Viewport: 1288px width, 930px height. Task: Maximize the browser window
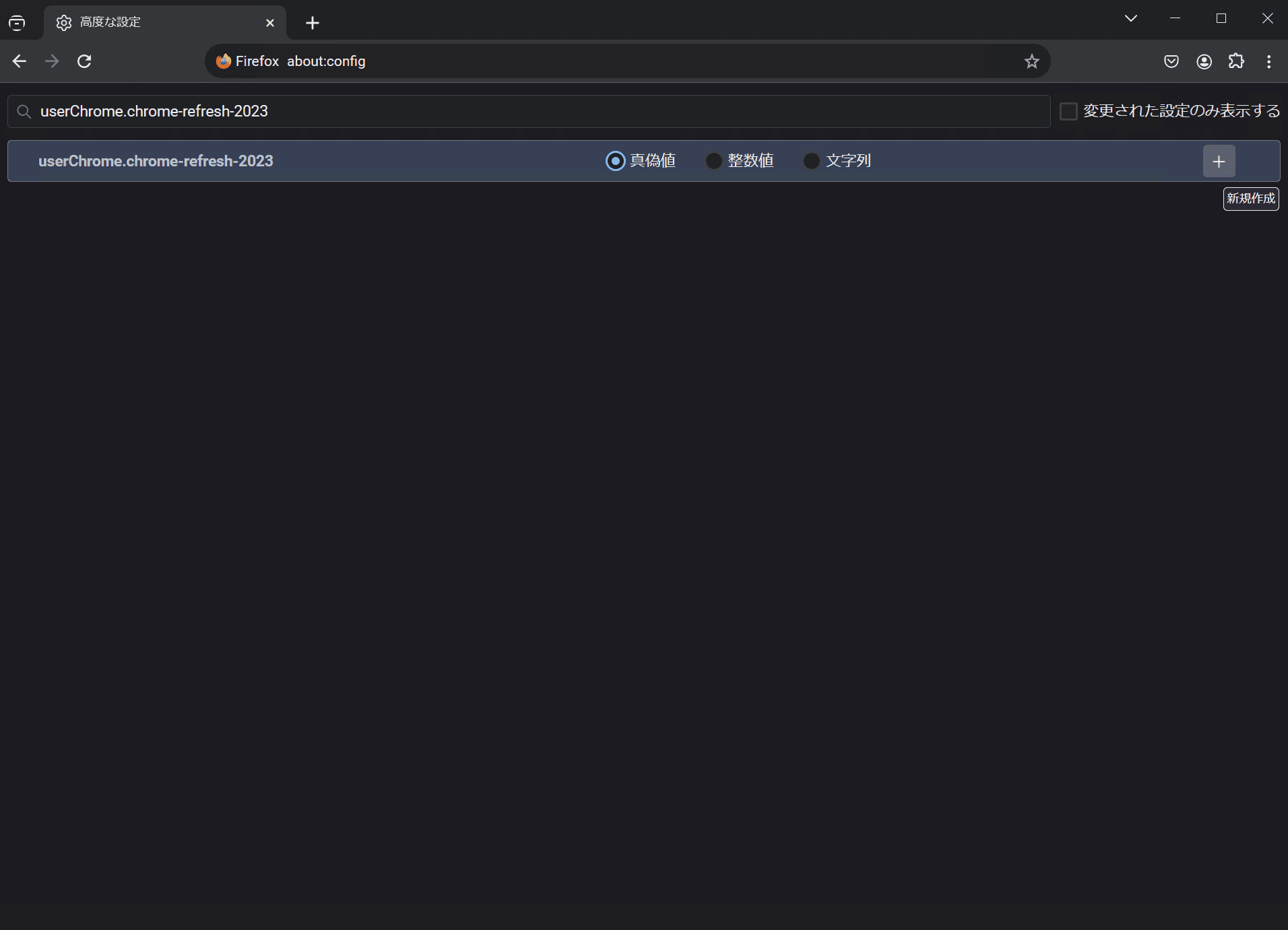[1221, 18]
